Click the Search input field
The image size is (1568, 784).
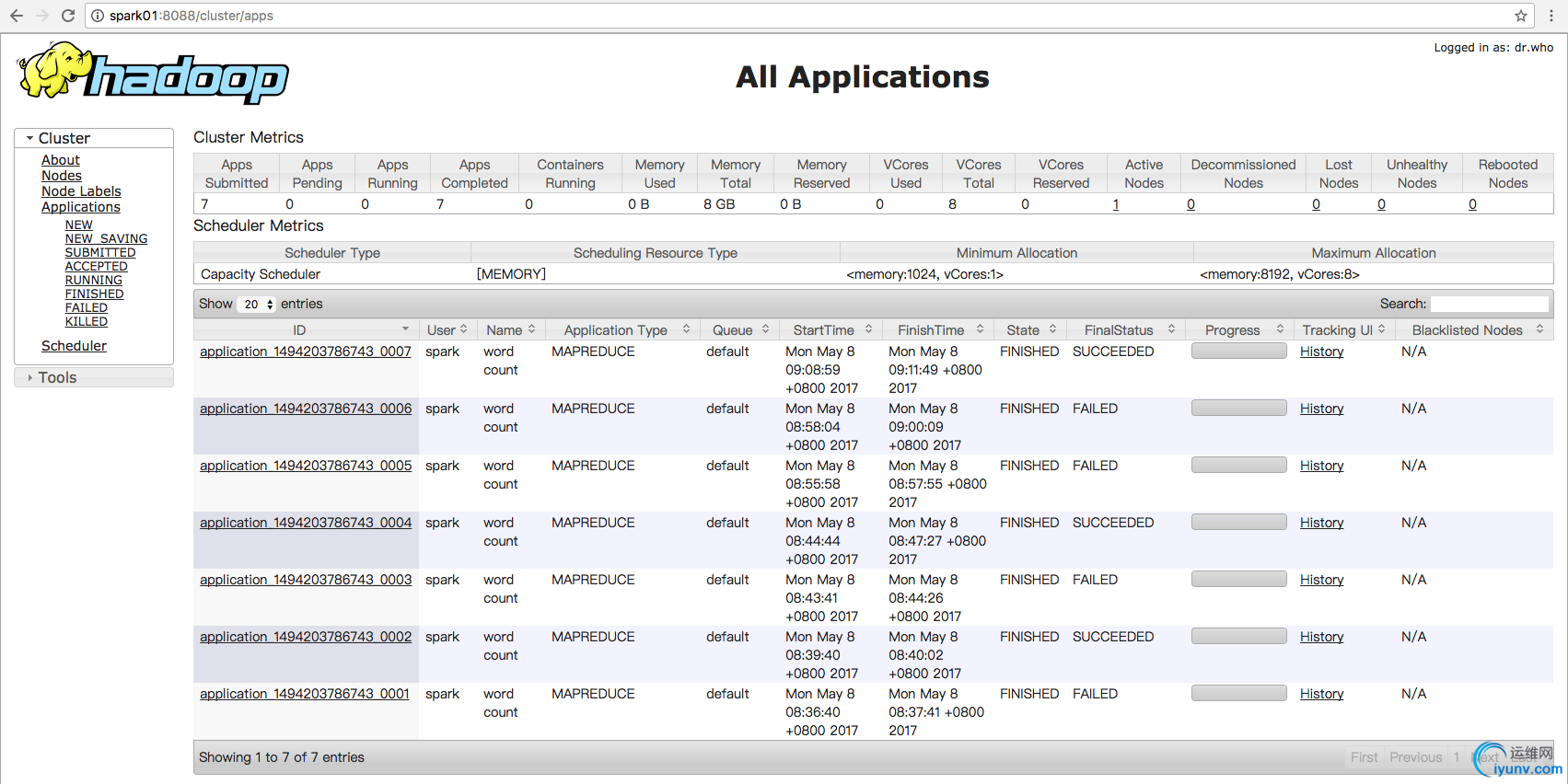[1489, 304]
